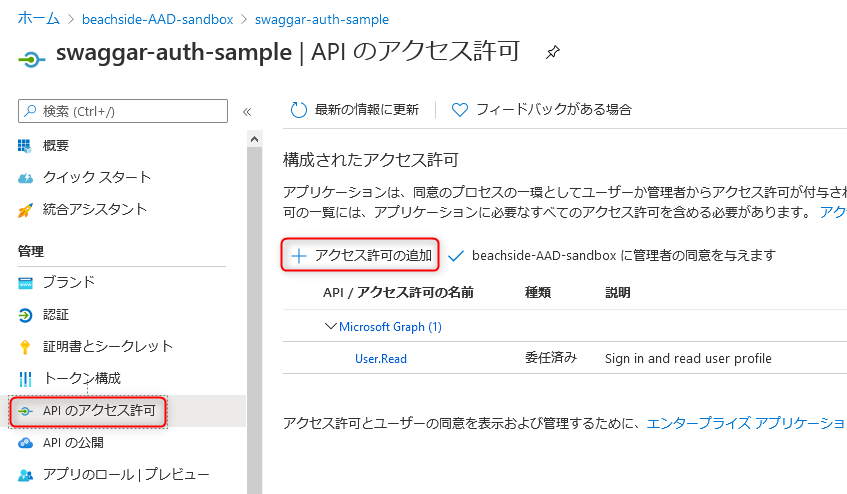This screenshot has width=847, height=494.
Task: Click ホーム breadcrumb link
Action: tap(38, 19)
